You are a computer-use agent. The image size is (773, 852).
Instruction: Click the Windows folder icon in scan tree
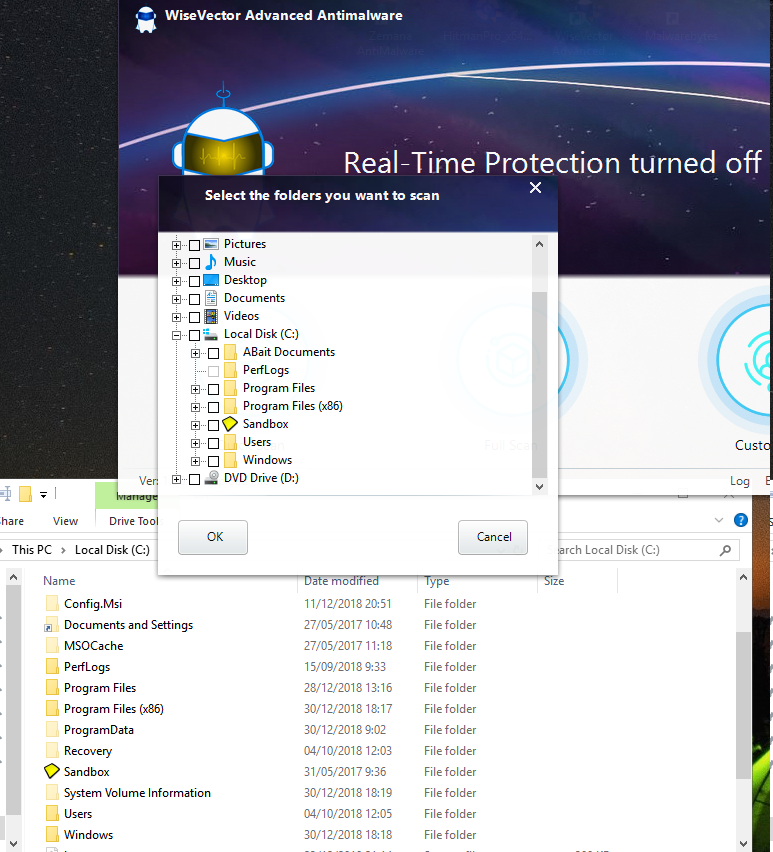coord(230,460)
